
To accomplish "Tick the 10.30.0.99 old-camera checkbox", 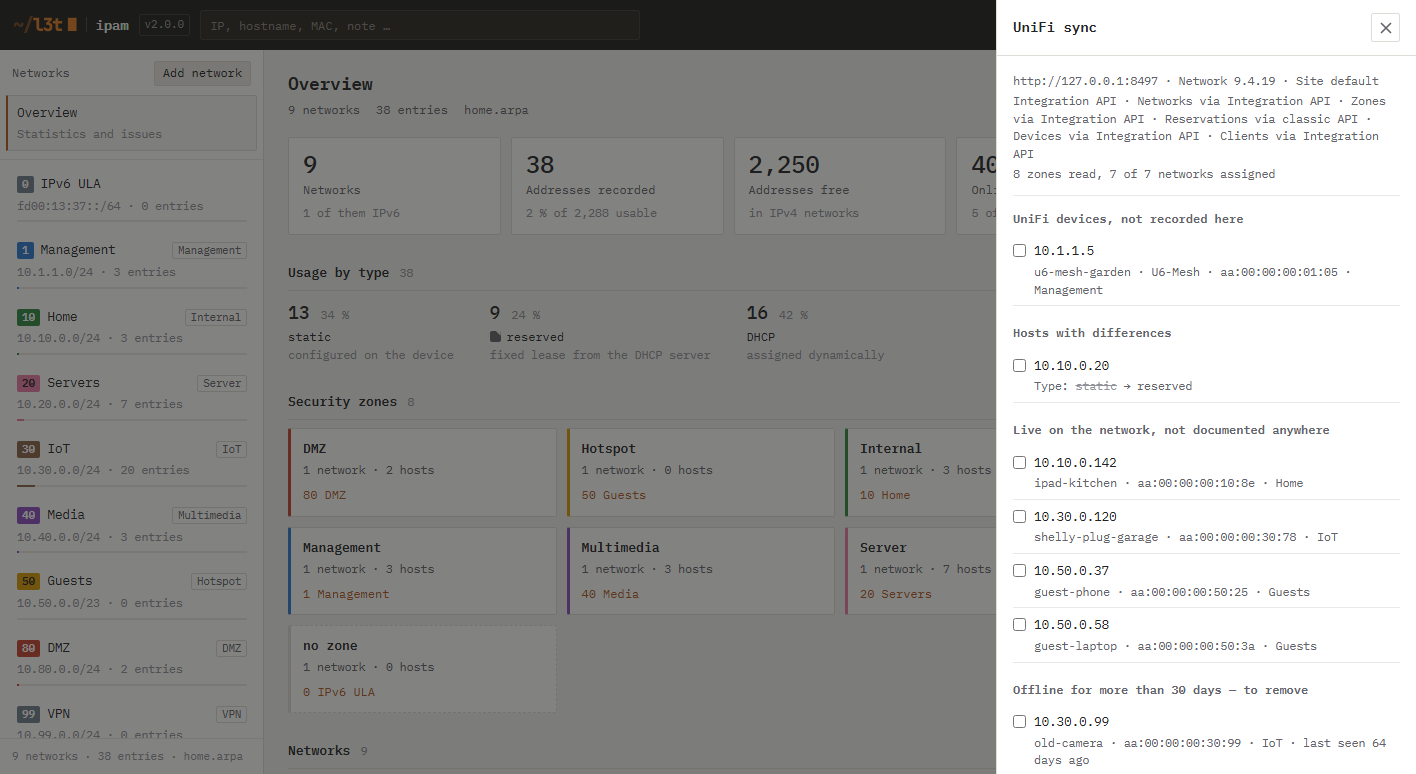I will (1019, 721).
